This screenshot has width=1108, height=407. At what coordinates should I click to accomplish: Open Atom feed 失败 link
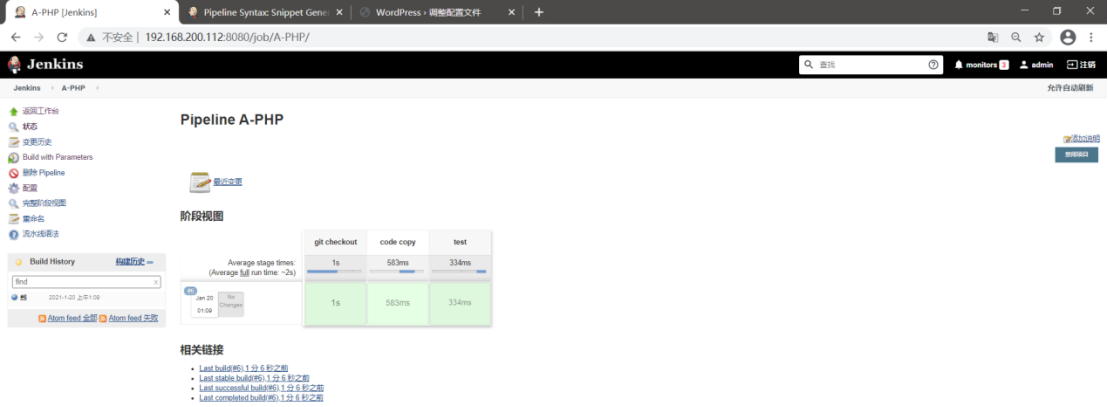pyautogui.click(x=133, y=319)
